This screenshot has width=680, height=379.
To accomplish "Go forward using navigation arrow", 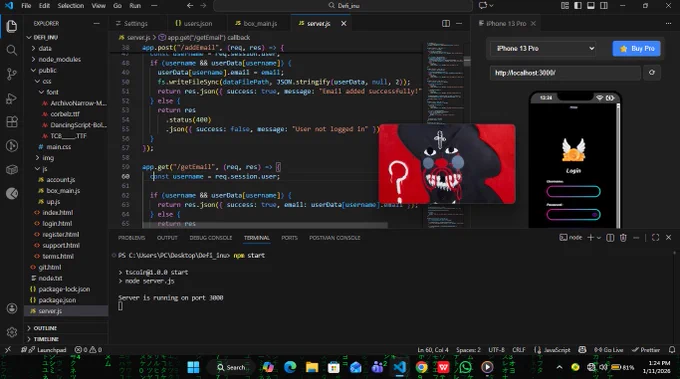I will coord(203,6).
